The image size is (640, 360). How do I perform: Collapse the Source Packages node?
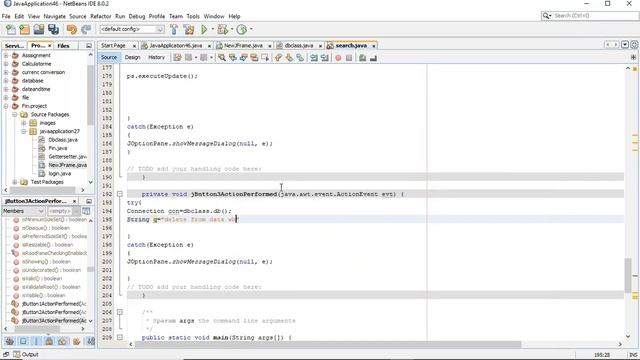click(15, 114)
